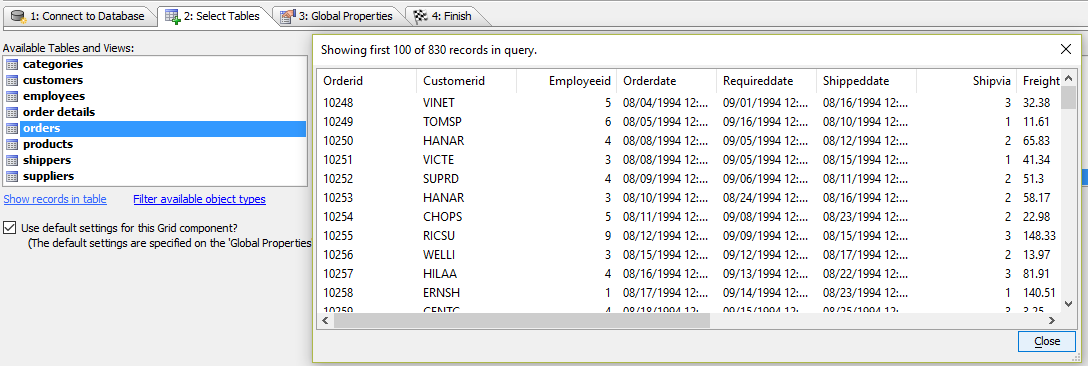This screenshot has width=1088, height=366.
Task: Click table icon beside orders
Action: pos(12,128)
